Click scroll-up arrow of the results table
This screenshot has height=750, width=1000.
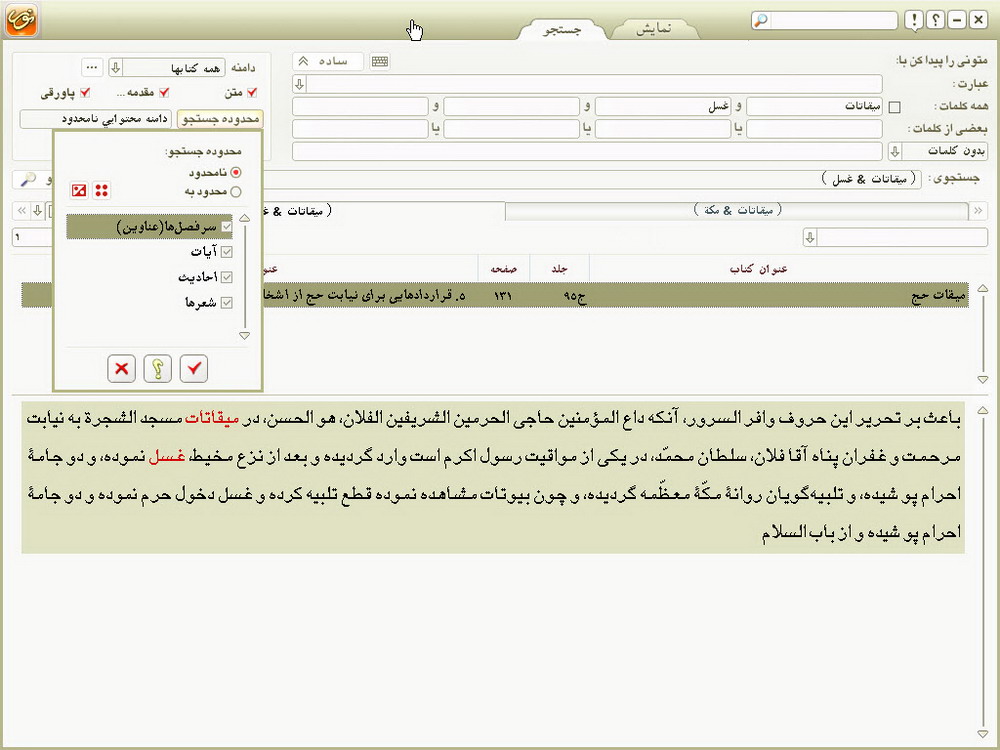tap(983, 288)
